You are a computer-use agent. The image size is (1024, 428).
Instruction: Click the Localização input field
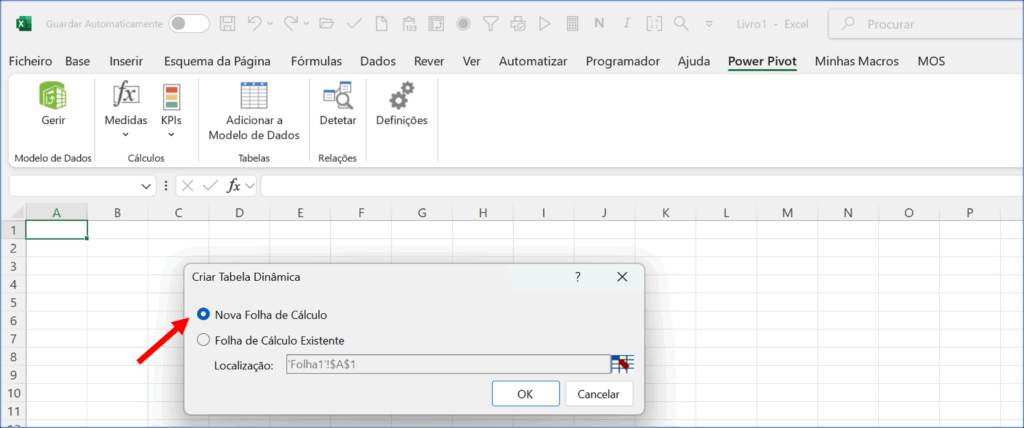(x=446, y=365)
